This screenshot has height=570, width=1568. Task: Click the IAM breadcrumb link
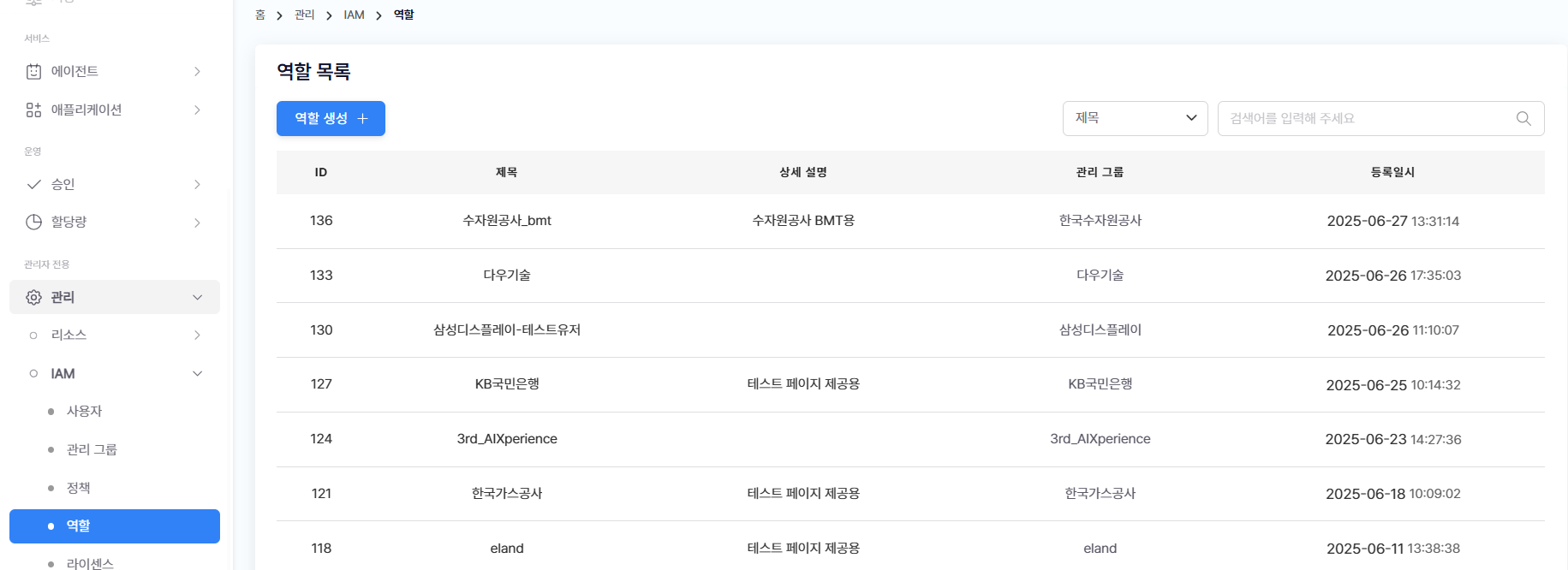coord(354,15)
